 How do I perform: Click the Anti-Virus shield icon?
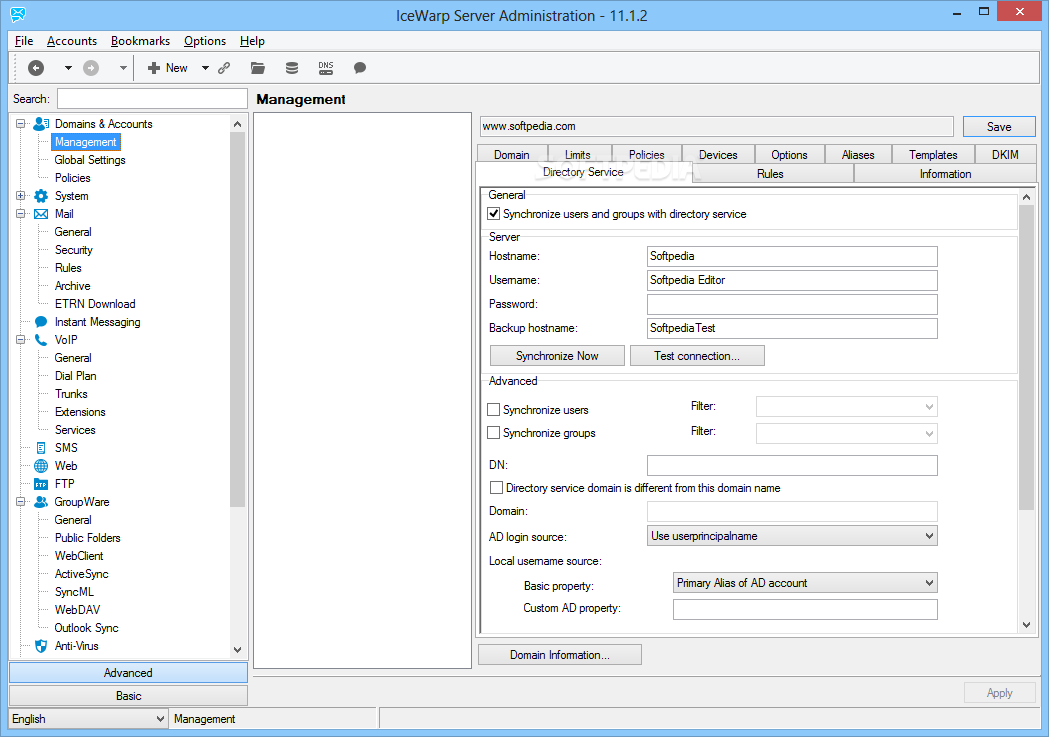(41, 646)
